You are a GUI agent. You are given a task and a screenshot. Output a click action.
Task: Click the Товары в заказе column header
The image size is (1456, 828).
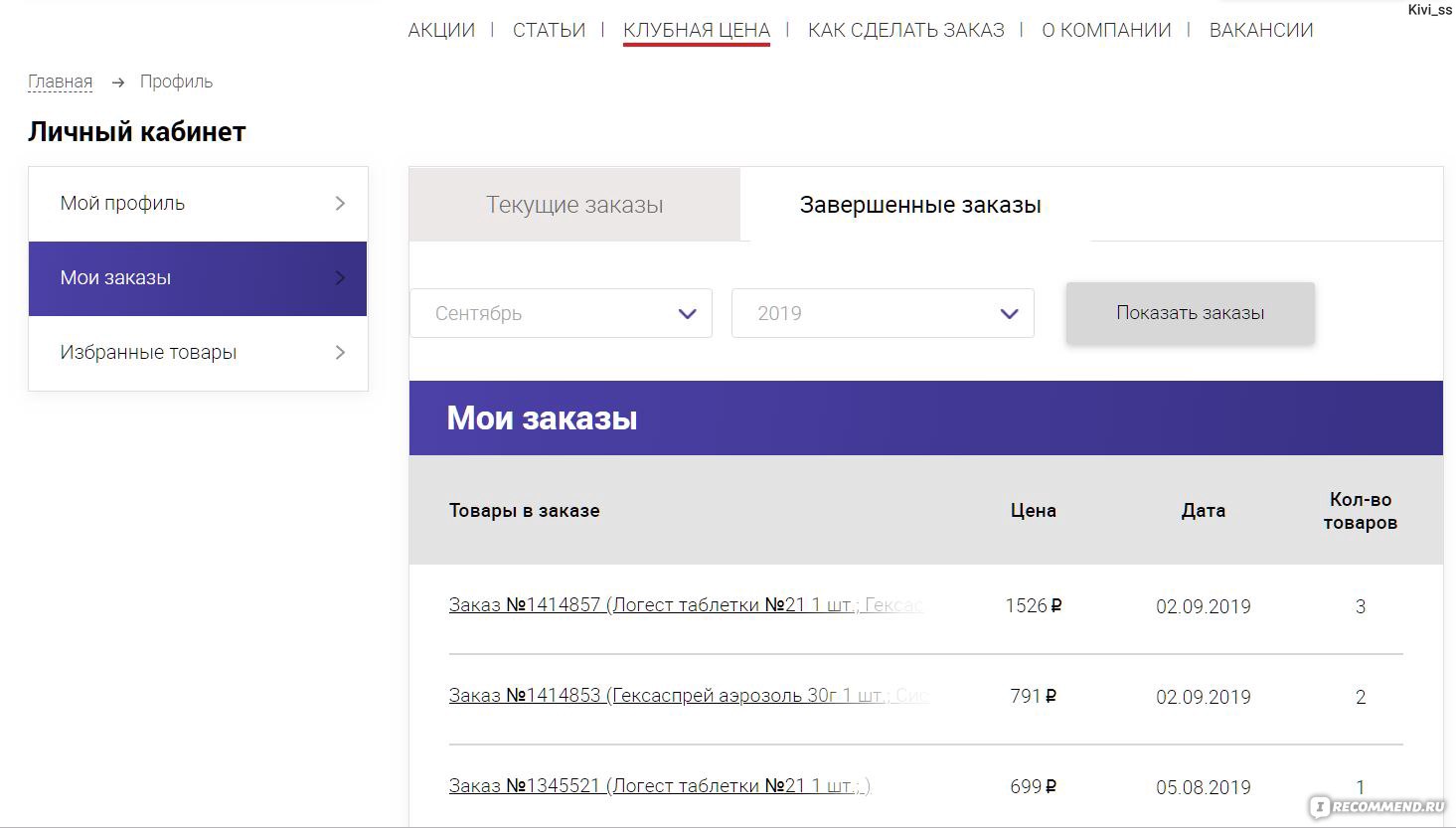525,510
